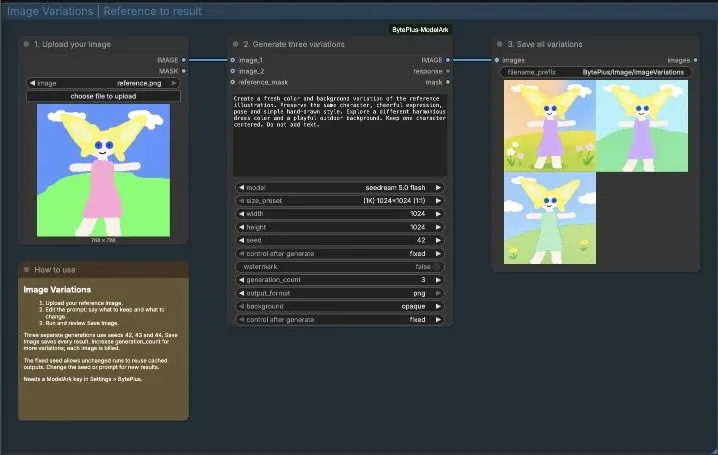Image resolution: width=718 pixels, height=455 pixels.
Task: Click the "1. Upload your image" node title
Action: [72, 44]
